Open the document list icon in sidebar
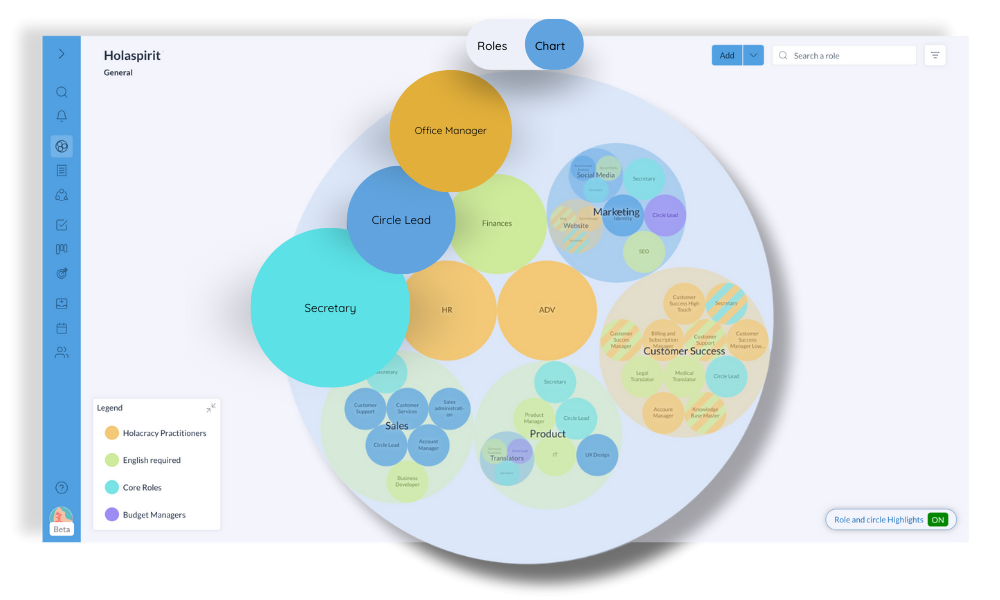The width and height of the screenshot is (1000, 600). [x=61, y=170]
